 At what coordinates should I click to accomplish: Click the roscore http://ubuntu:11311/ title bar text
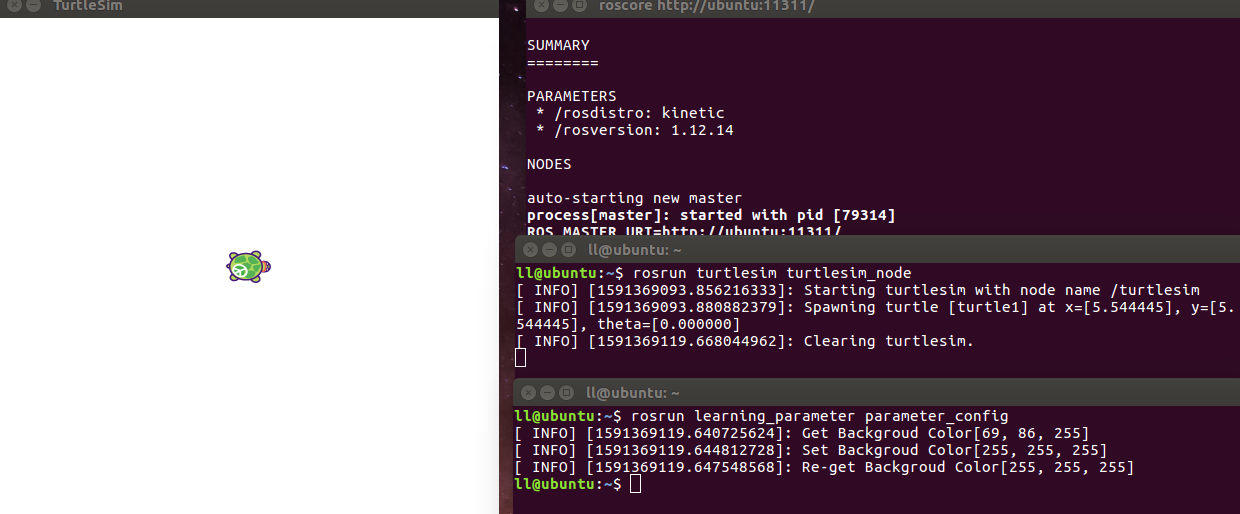point(706,6)
